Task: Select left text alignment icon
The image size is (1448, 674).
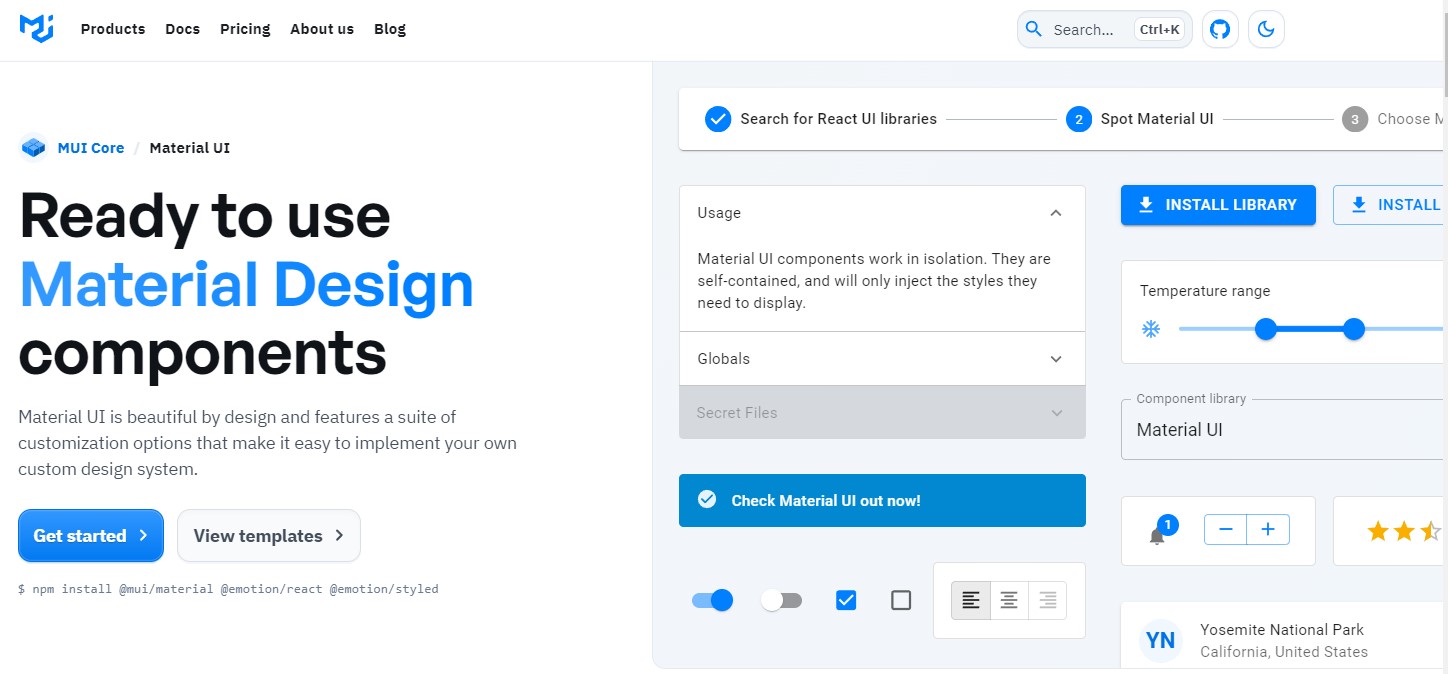Action: tap(971, 600)
